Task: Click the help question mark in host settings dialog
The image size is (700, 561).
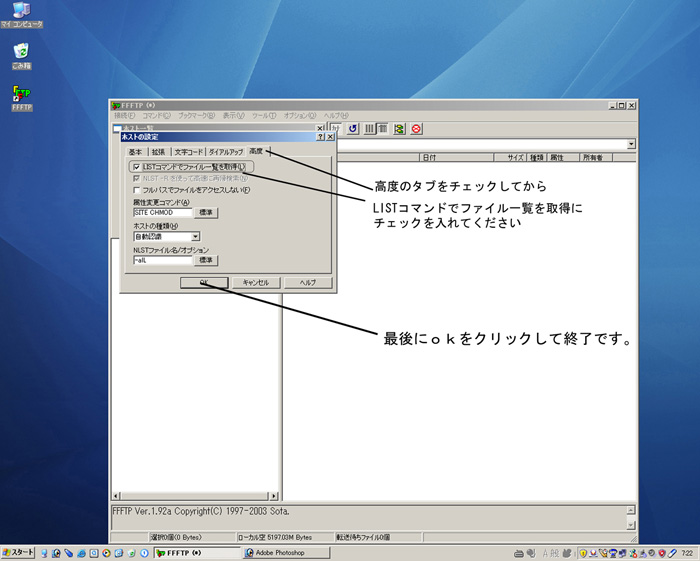Action: (320, 137)
